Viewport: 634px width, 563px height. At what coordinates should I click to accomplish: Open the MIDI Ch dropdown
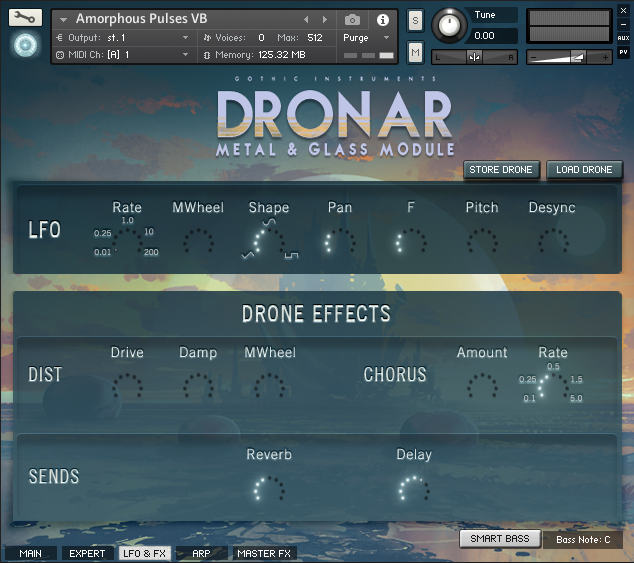click(123, 55)
